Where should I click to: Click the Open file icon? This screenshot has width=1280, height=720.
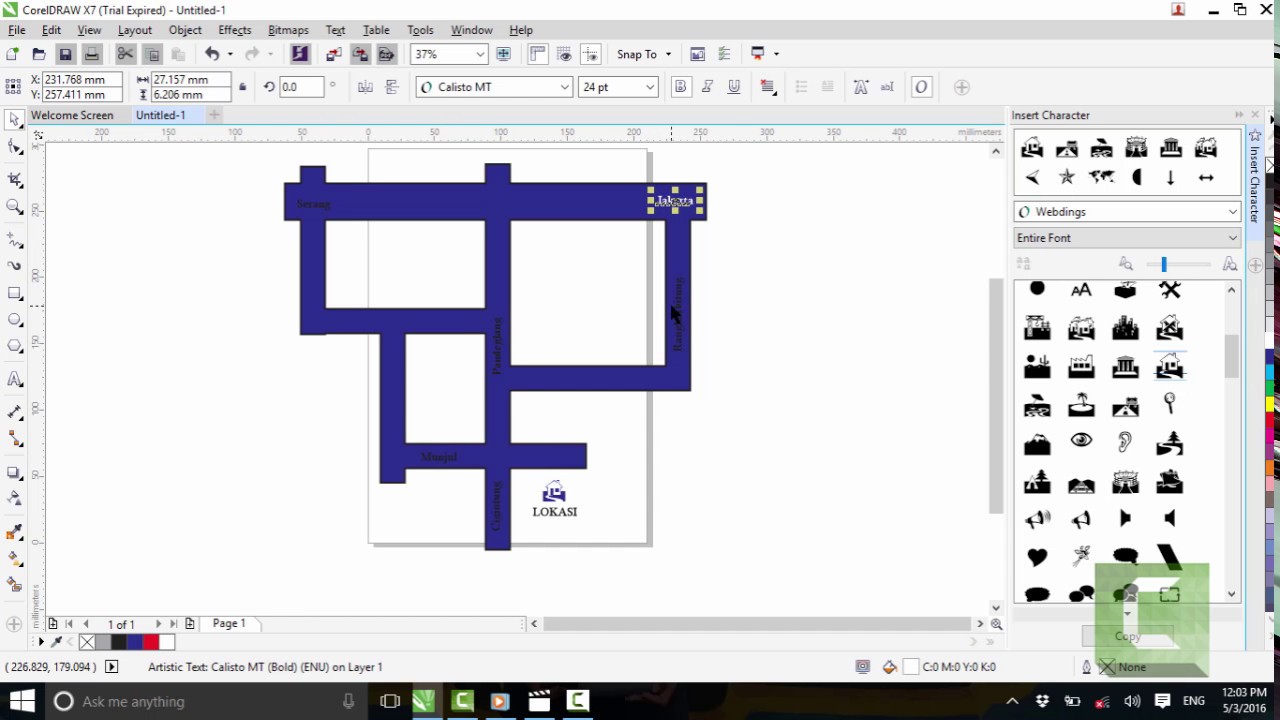click(x=39, y=54)
